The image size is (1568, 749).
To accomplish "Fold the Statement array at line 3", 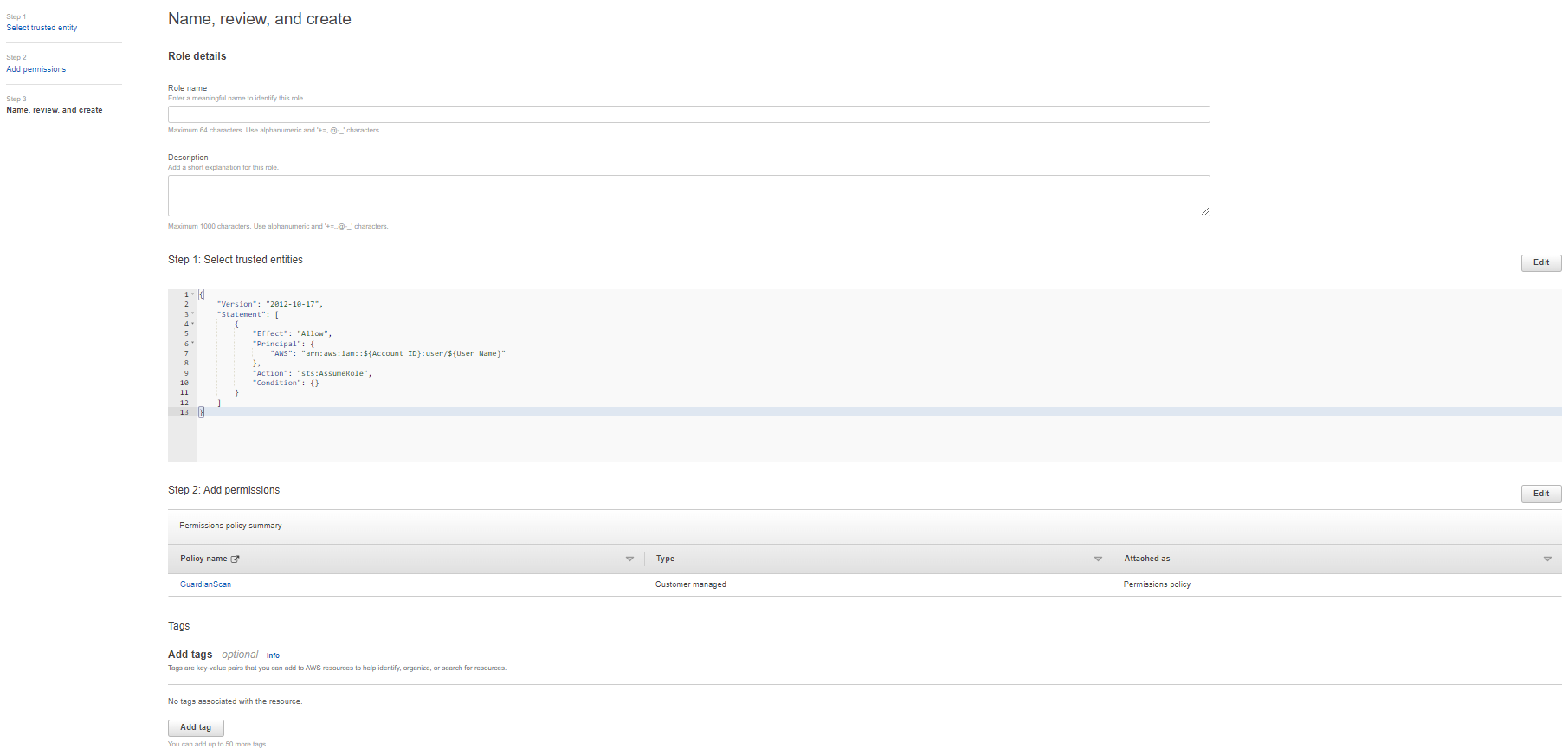I will [x=193, y=314].
